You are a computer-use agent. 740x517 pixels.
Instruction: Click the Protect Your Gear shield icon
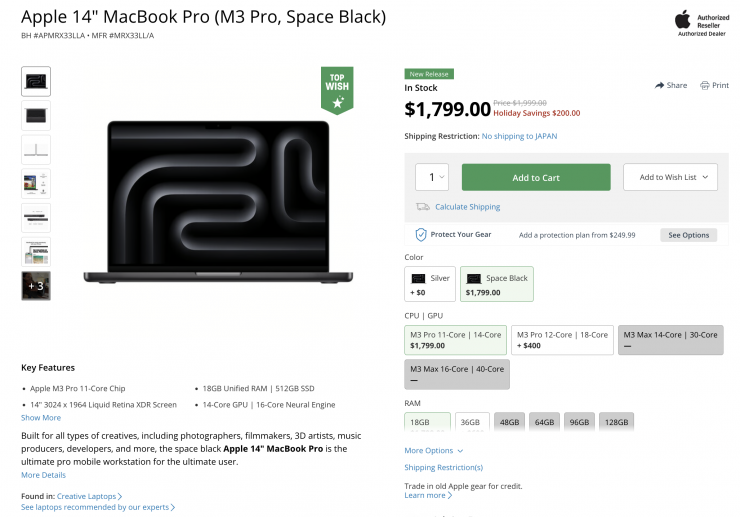tap(421, 235)
